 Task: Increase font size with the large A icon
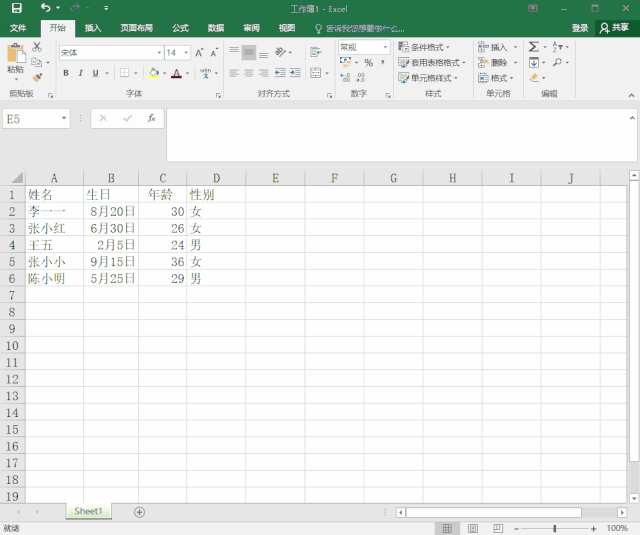[x=199, y=53]
